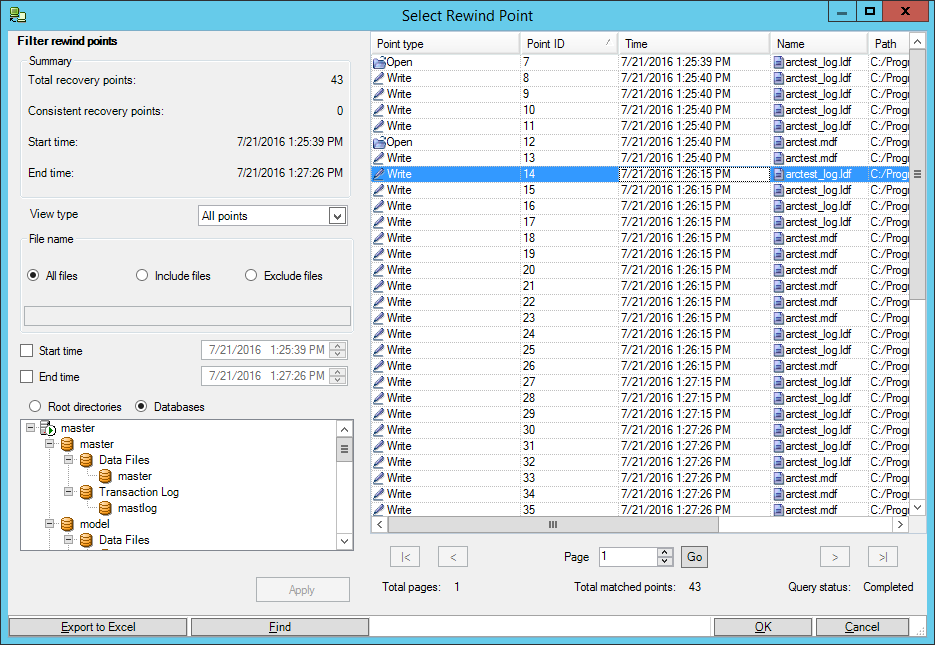The width and height of the screenshot is (935, 645).
Task: Sort by the Time column header
Action: (694, 44)
